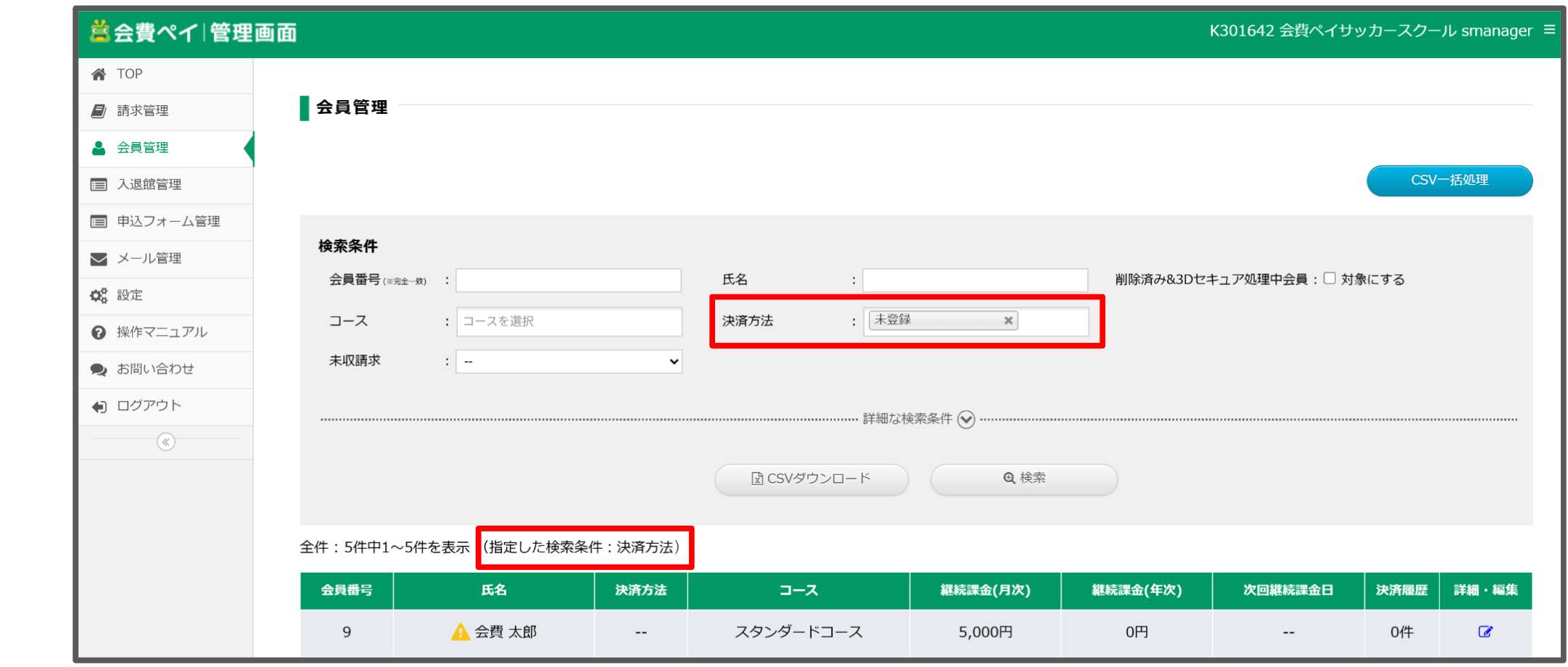The height and width of the screenshot is (667, 1568).
Task: Open the 未収請求 dropdown
Action: (568, 360)
